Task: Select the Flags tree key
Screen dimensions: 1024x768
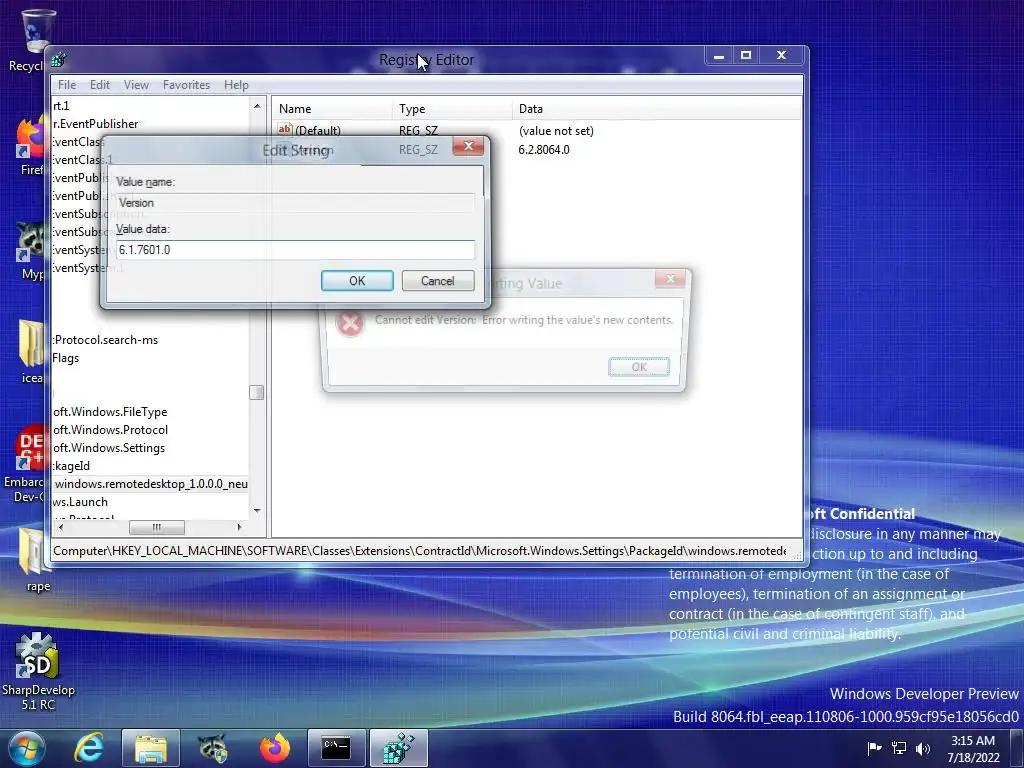Action: click(65, 358)
